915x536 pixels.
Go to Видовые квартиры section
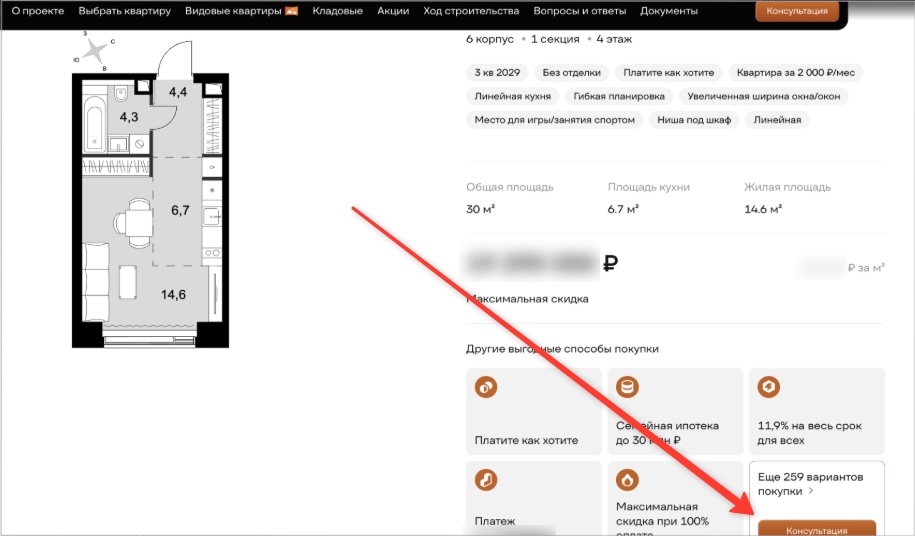tap(233, 11)
